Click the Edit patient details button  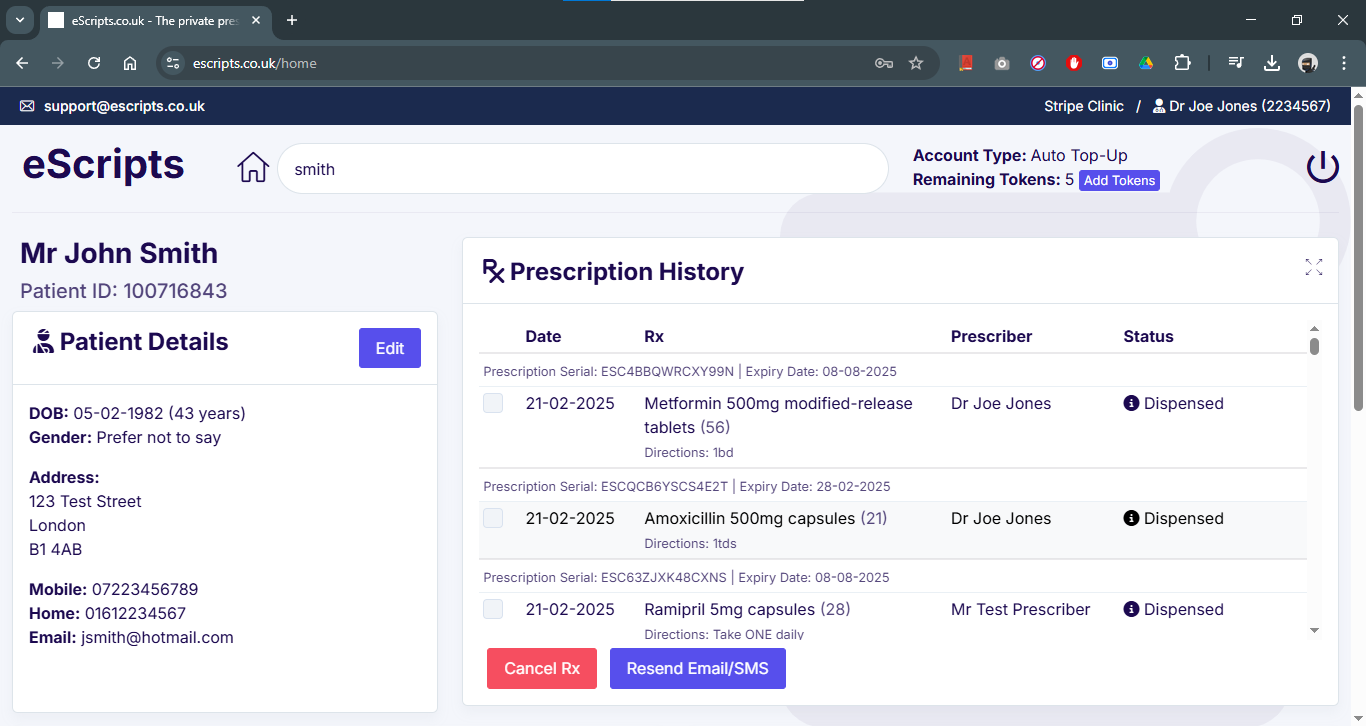coord(390,348)
